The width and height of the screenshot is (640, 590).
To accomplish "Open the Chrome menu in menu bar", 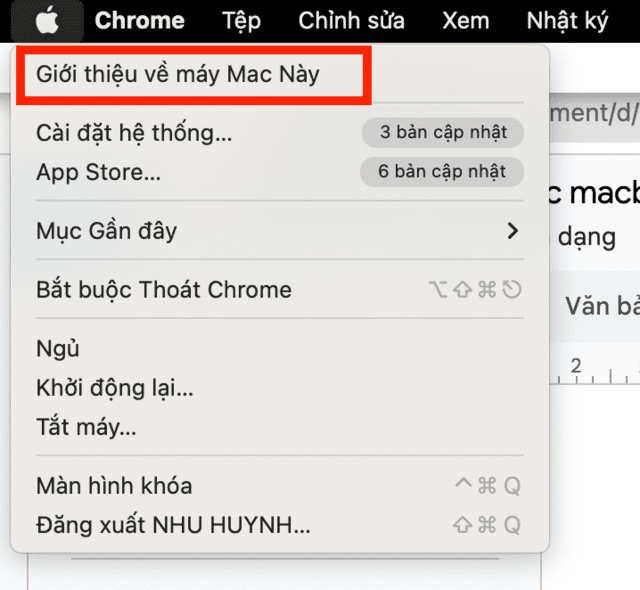I will click(140, 20).
